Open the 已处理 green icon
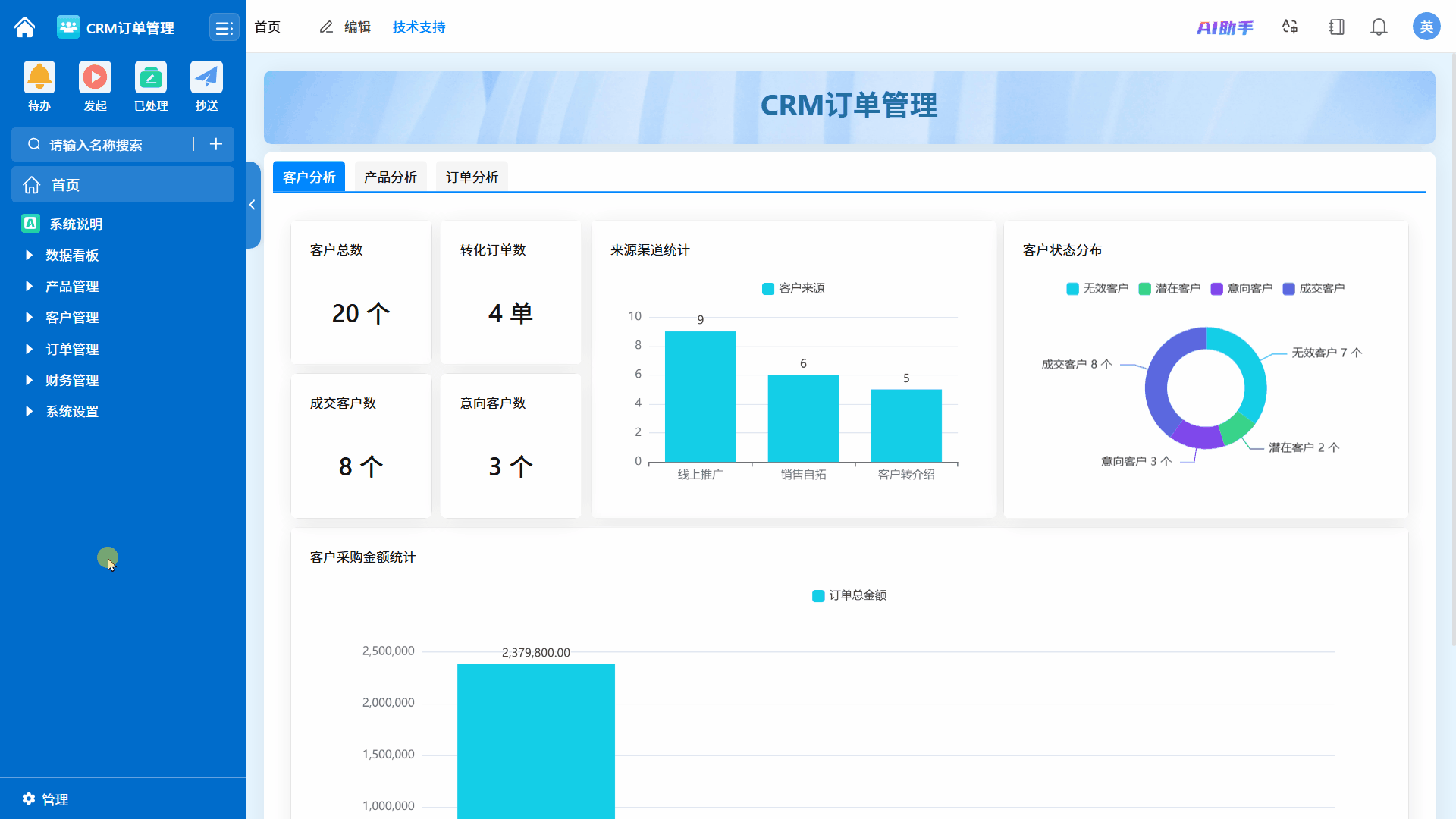Viewport: 1456px width, 819px height. coord(151,77)
